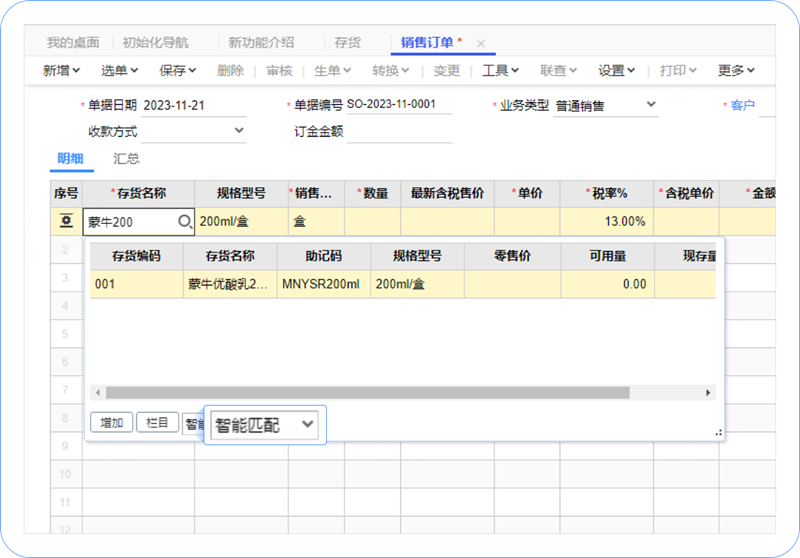
Task: Click the 订金金额 input field
Action: tap(400, 131)
